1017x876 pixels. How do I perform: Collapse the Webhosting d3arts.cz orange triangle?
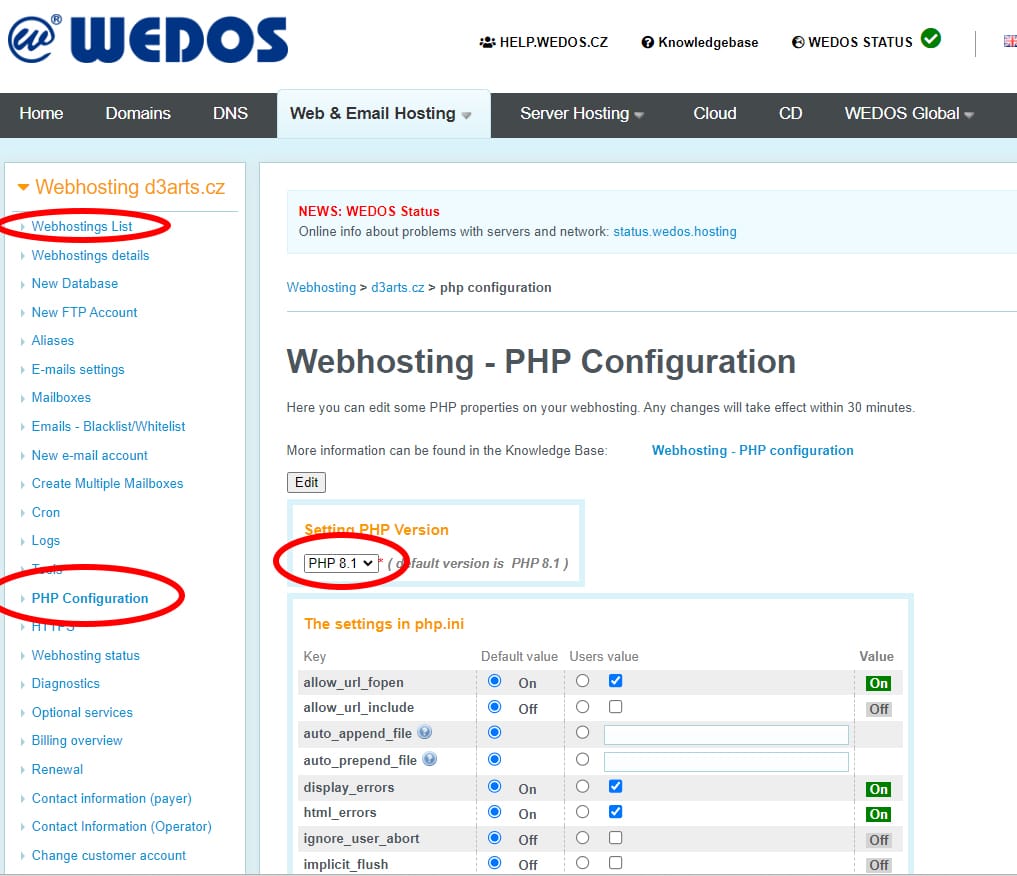[23, 187]
